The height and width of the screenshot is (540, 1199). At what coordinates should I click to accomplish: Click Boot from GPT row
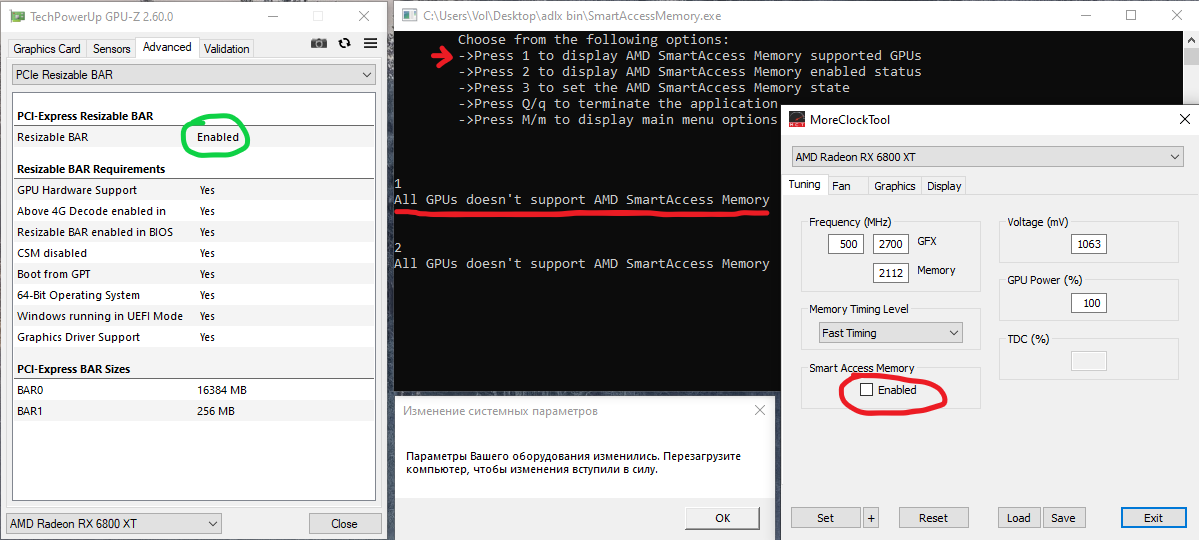click(x=194, y=274)
